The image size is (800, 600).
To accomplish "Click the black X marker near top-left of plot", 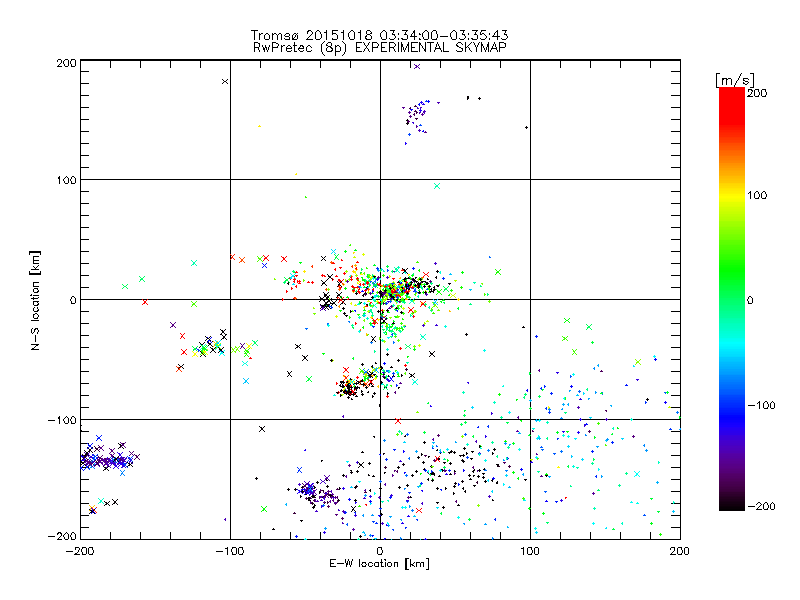I will 225,82.
